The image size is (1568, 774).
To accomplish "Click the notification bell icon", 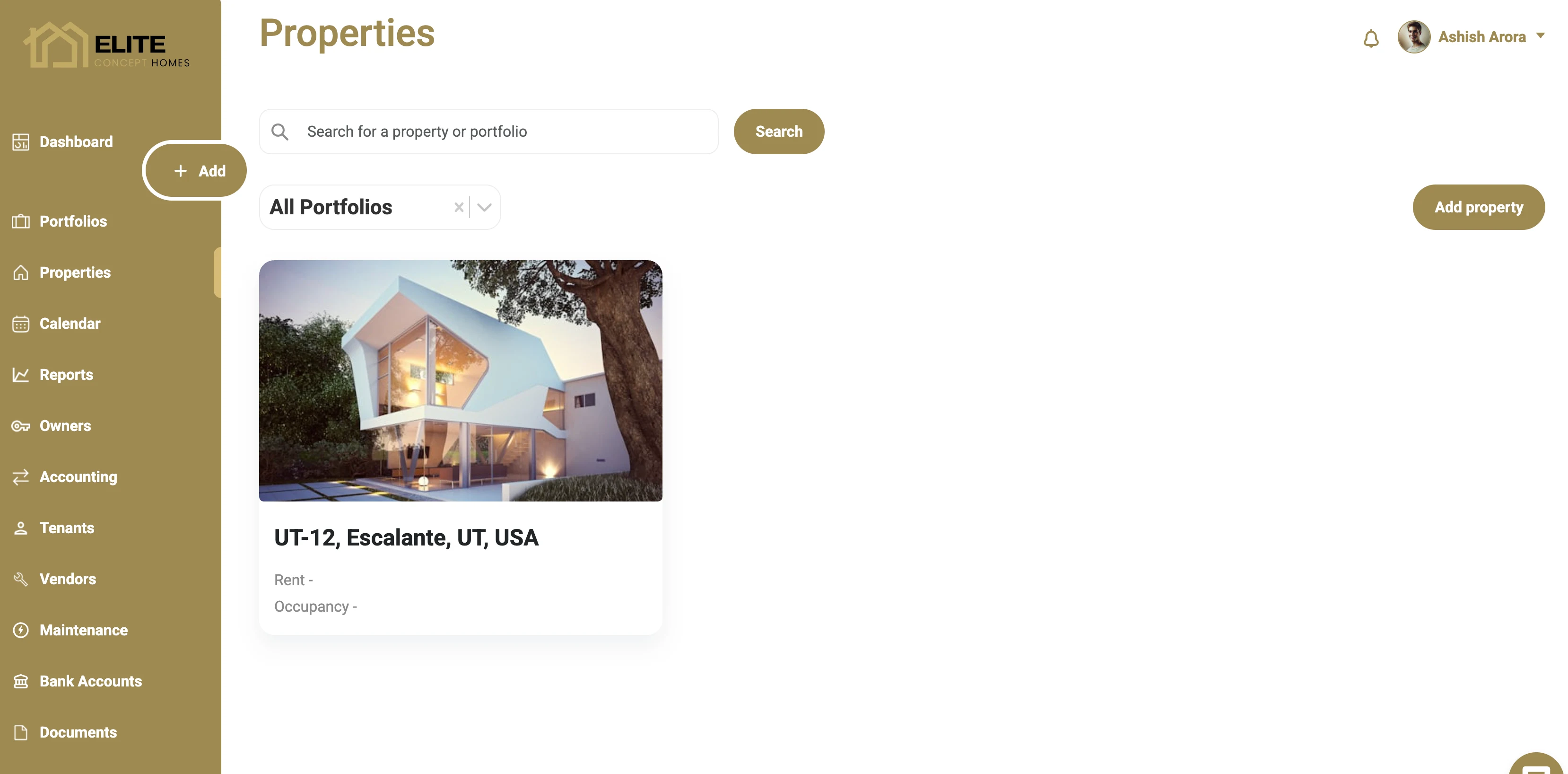I will point(1371,38).
